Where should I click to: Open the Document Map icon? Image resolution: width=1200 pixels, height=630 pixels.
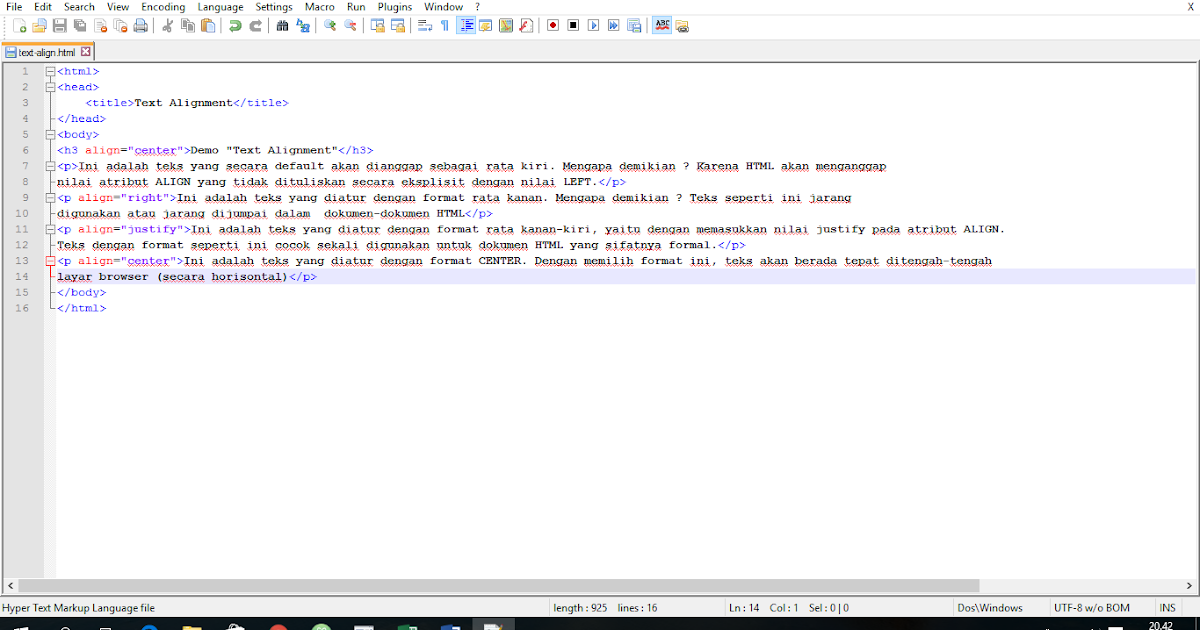click(505, 25)
